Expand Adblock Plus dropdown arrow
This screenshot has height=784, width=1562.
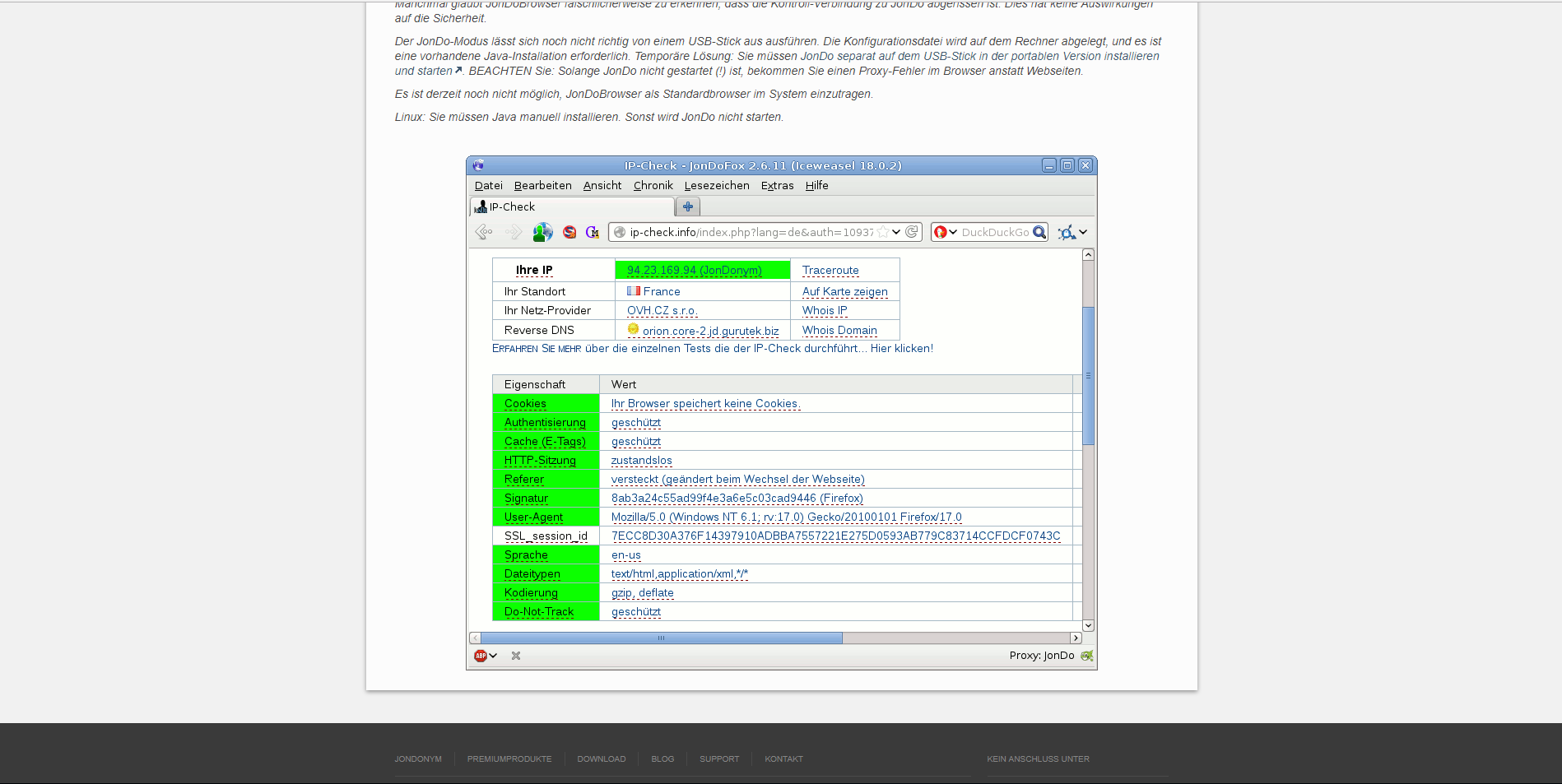pos(493,656)
